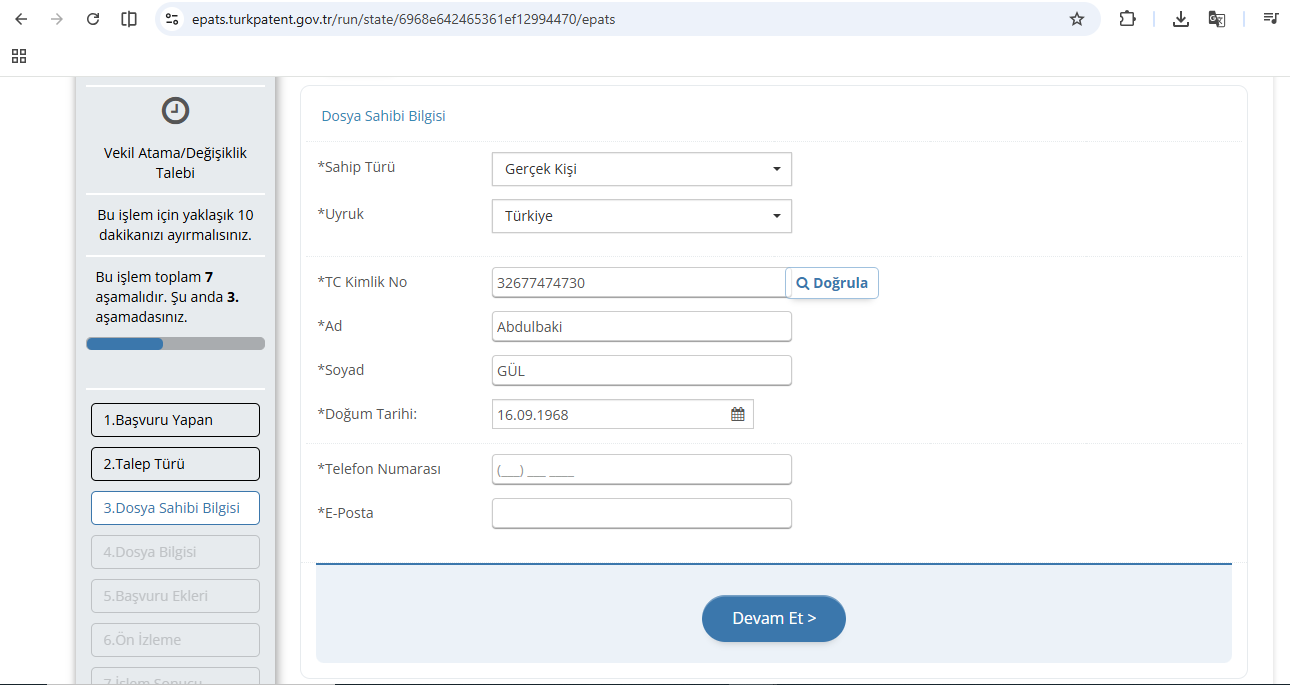
Task: Click the translate page icon
Action: pos(1217,19)
